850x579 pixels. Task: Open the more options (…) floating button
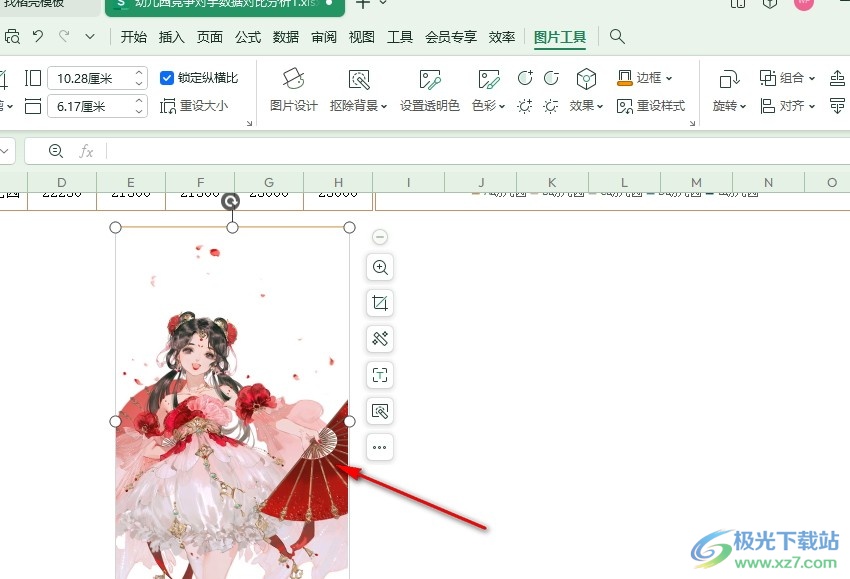pyautogui.click(x=379, y=447)
